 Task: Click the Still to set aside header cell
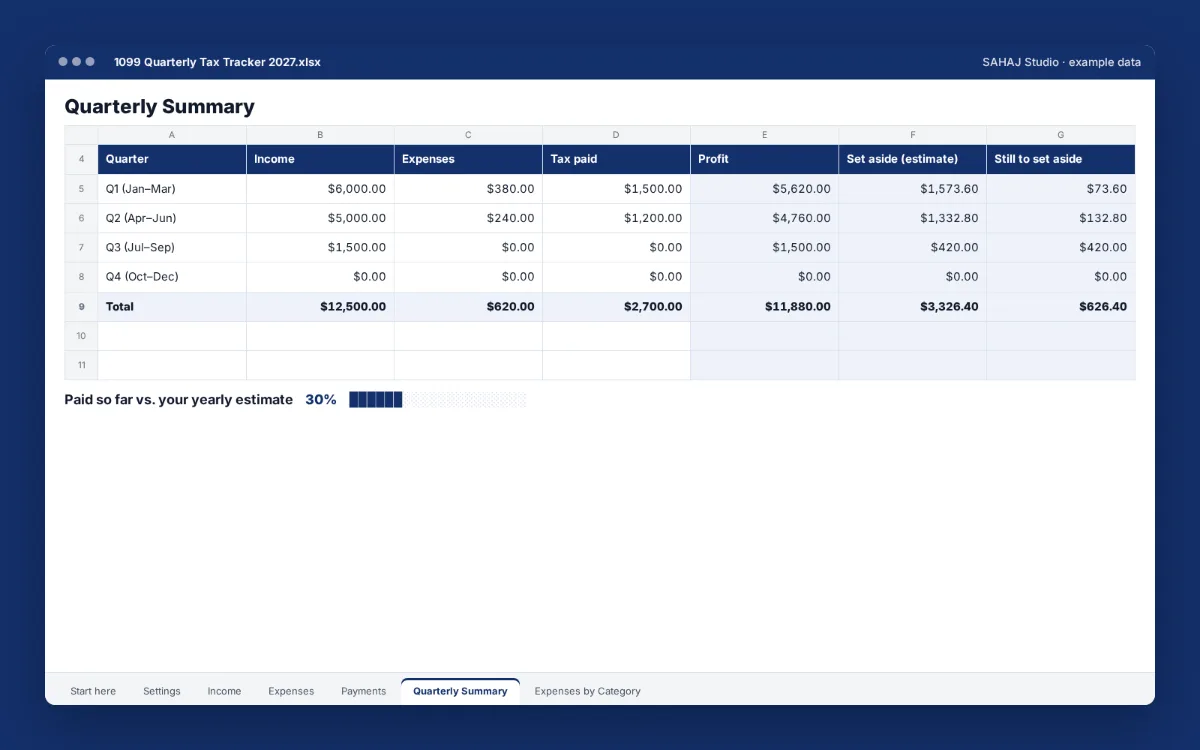tap(1061, 159)
